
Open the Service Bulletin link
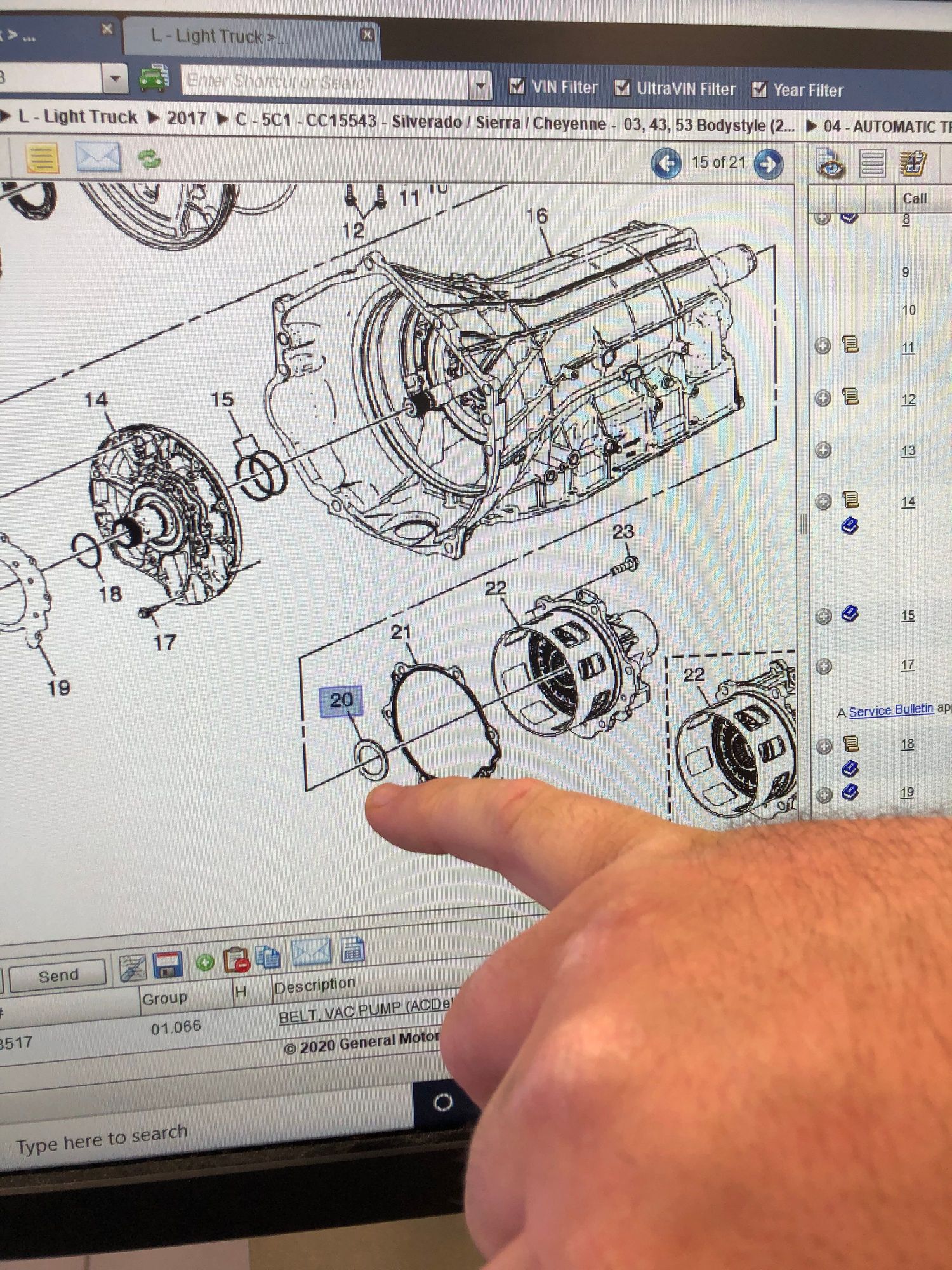pyautogui.click(x=890, y=711)
